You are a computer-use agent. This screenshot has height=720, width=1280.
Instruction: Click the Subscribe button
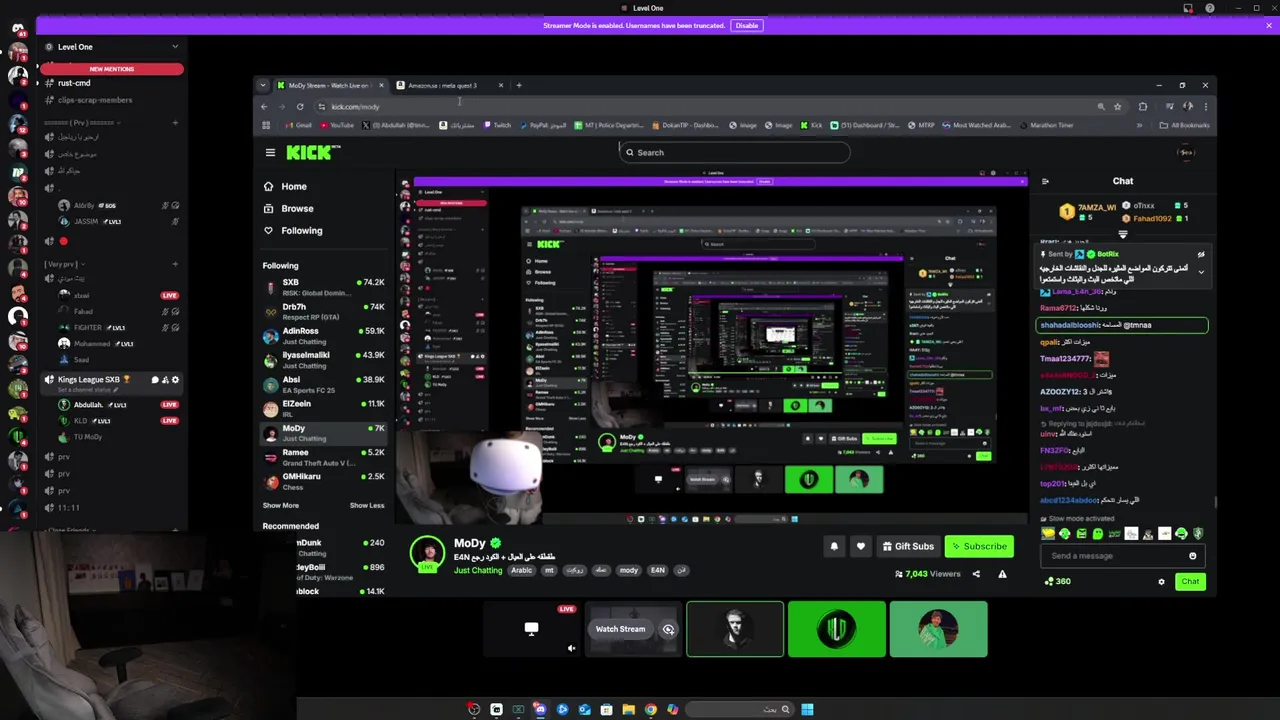[979, 546]
